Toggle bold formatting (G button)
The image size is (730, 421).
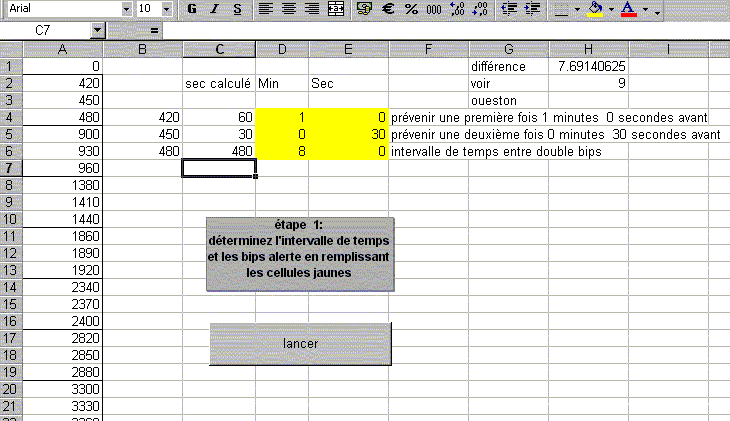pos(192,8)
